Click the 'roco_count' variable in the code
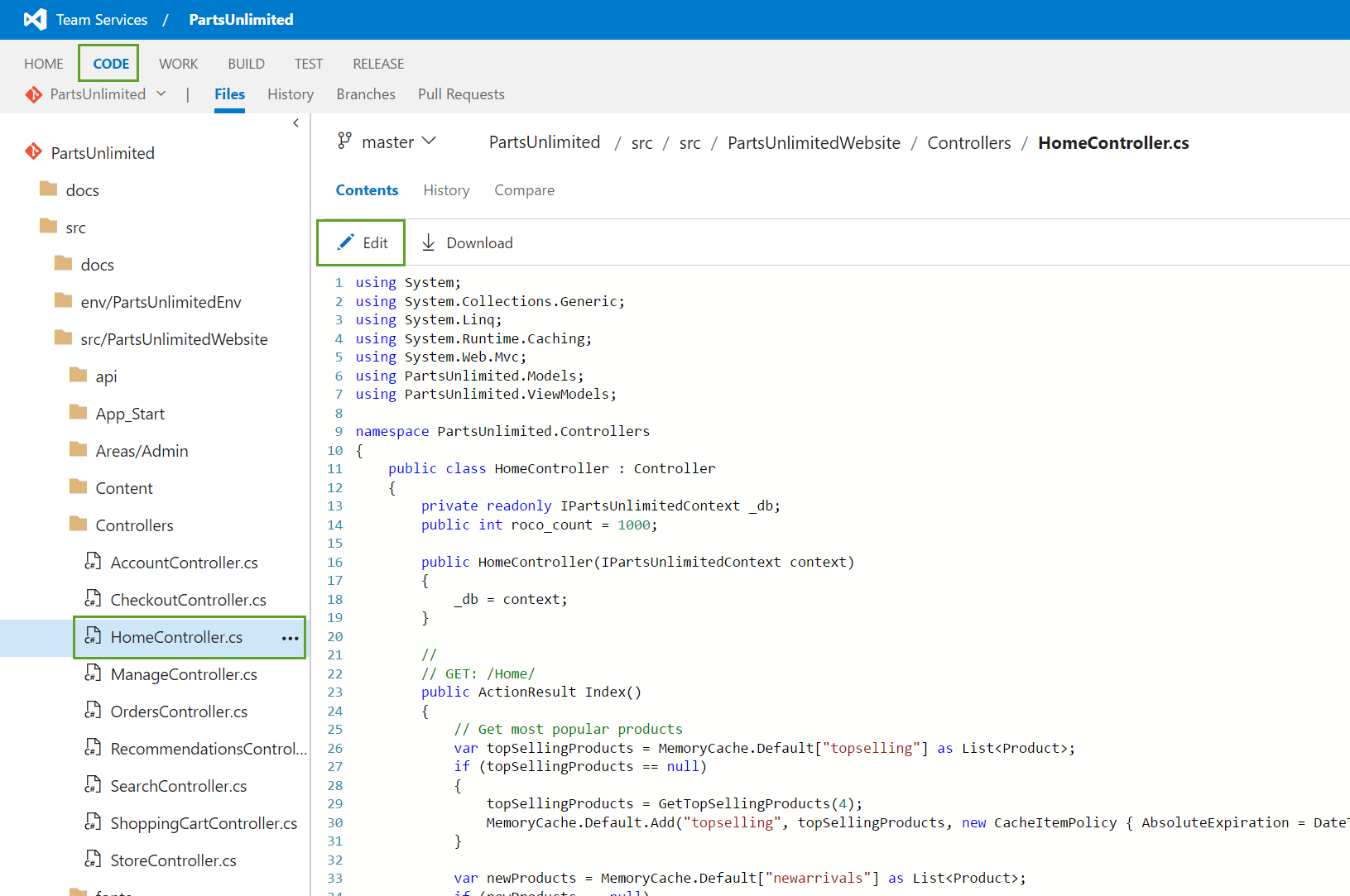 coord(551,525)
